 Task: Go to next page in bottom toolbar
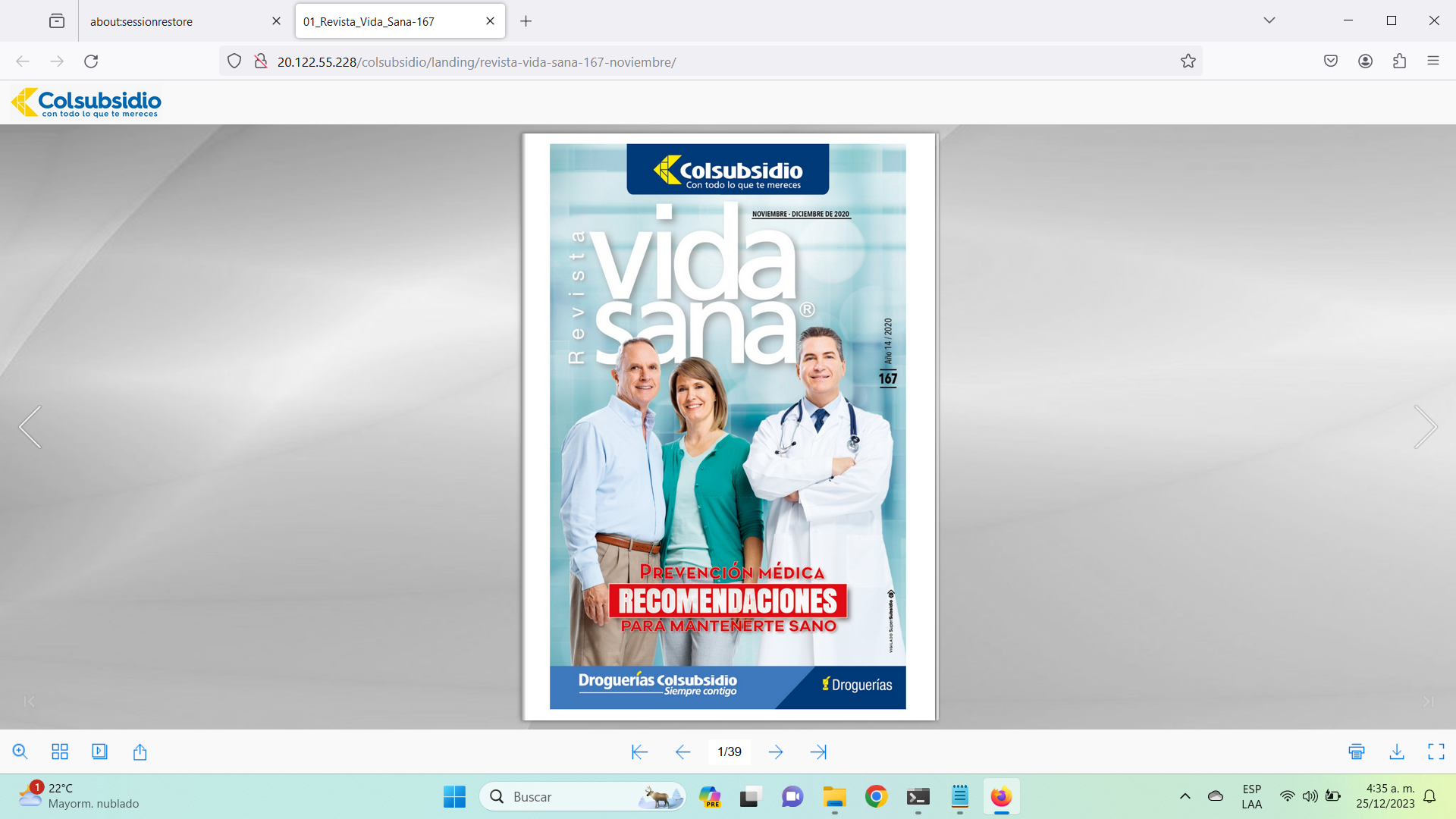(776, 752)
